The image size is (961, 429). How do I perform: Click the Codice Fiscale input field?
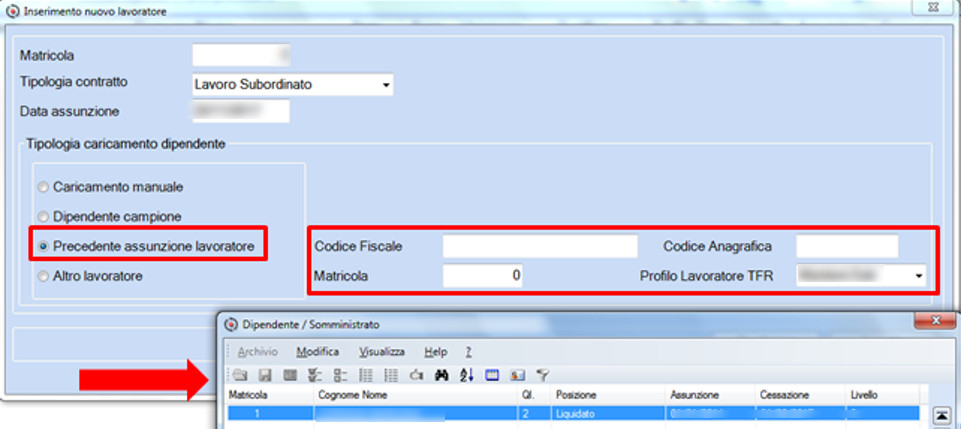(541, 246)
